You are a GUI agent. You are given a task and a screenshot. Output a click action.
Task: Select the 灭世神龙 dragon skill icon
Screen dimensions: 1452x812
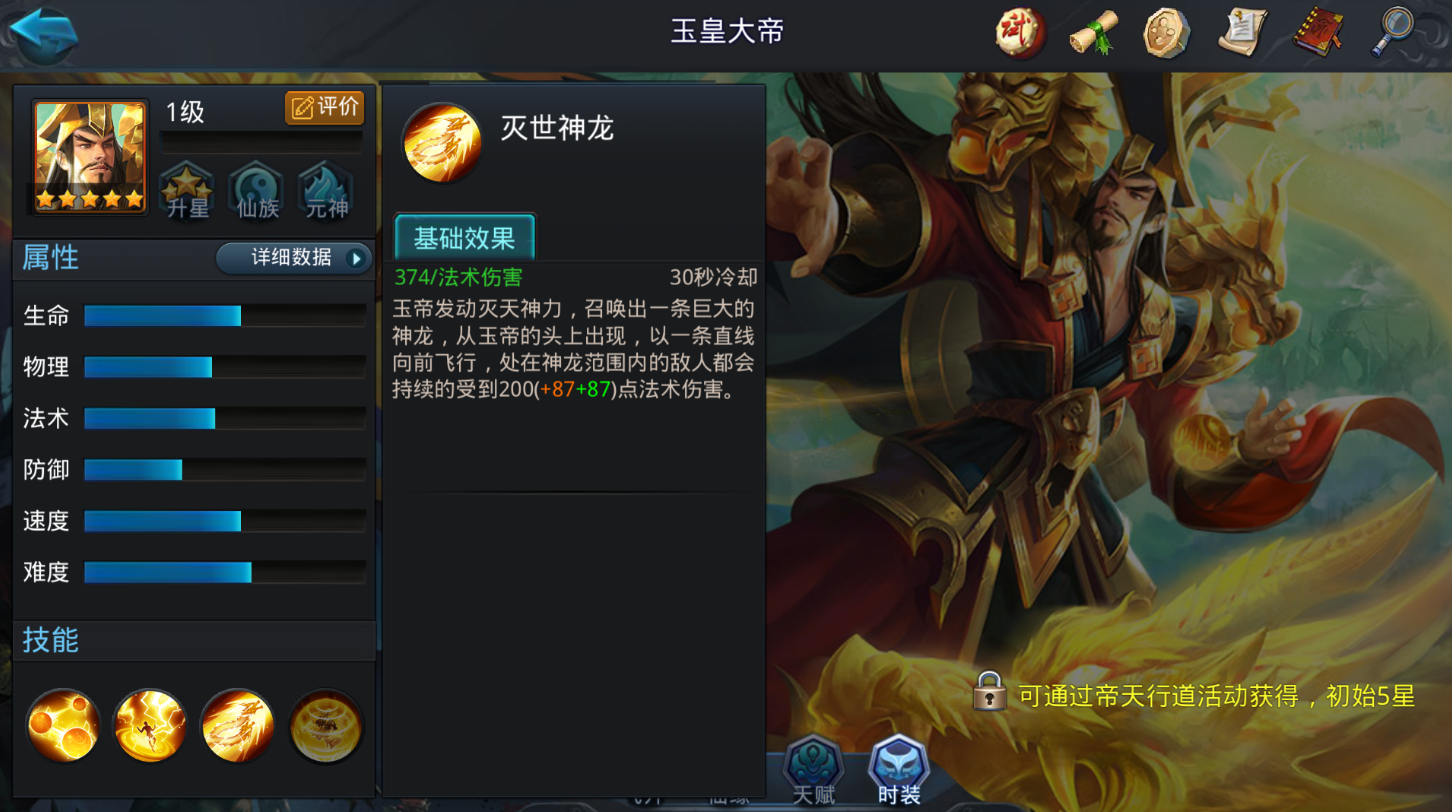[x=238, y=726]
